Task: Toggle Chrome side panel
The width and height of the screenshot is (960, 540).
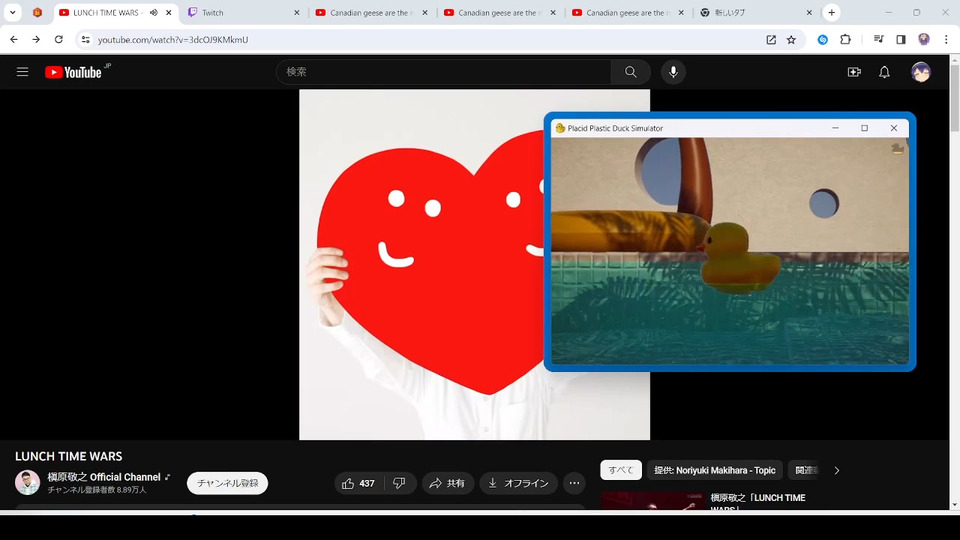Action: coord(901,39)
